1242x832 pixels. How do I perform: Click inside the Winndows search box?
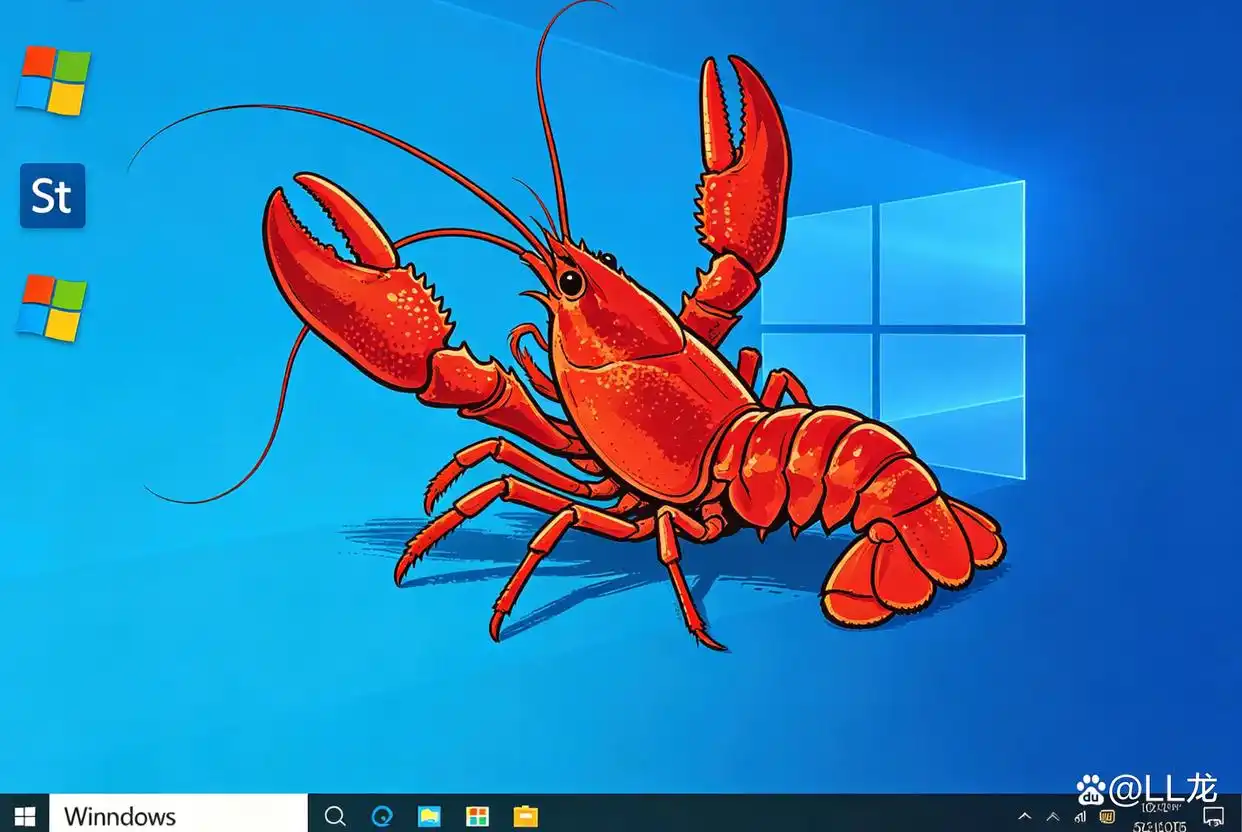(x=180, y=816)
